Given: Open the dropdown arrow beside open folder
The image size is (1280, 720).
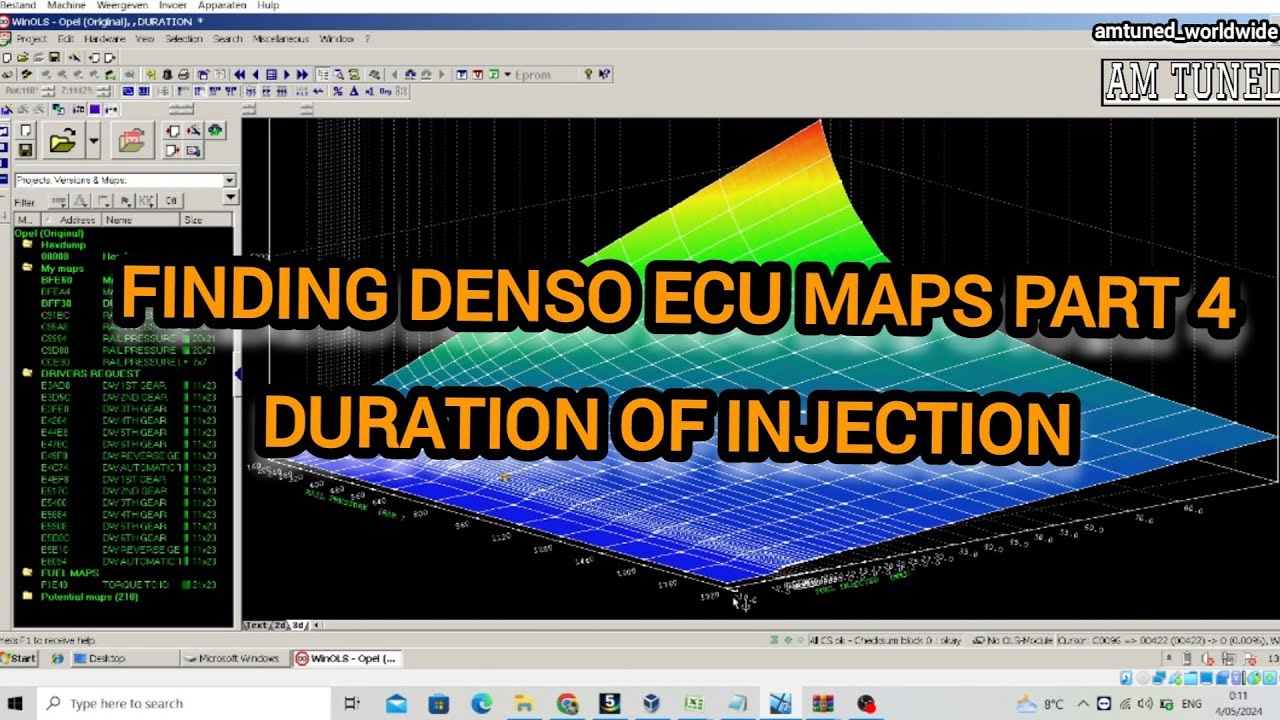Looking at the screenshot, I should [93, 142].
